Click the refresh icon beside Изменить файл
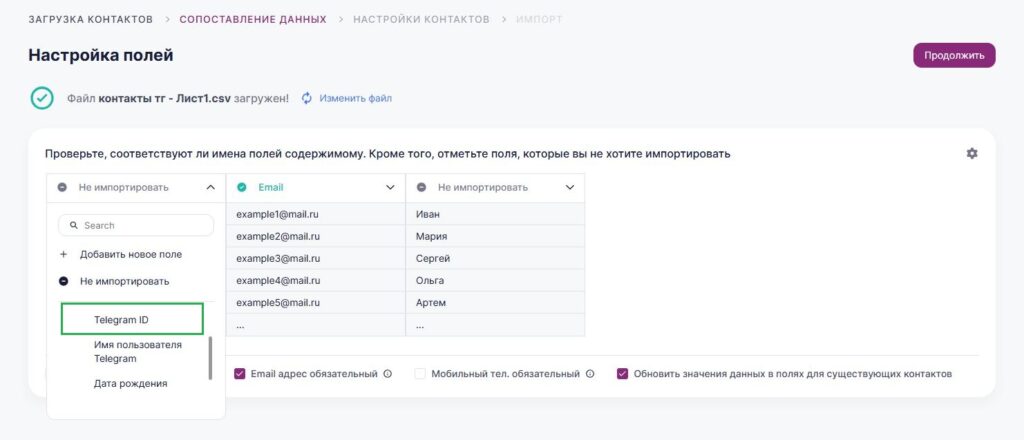The width and height of the screenshot is (1024, 440). coord(307,98)
